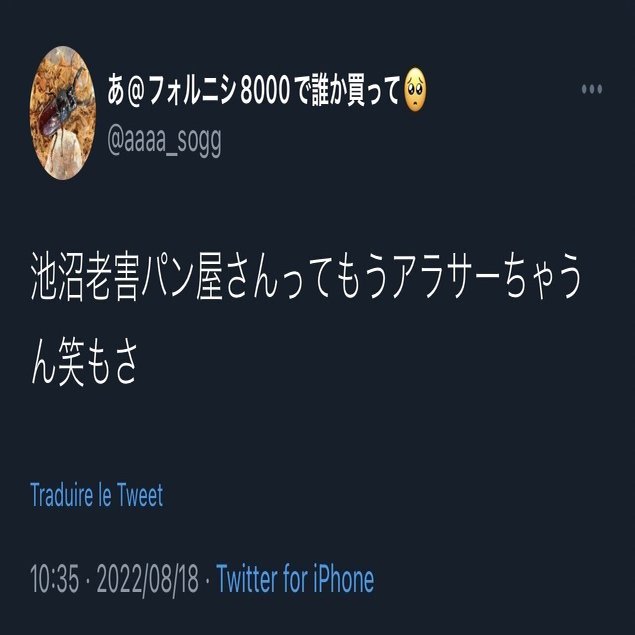
Task: Open the Twitter for iPhone source link
Action: tap(295, 578)
